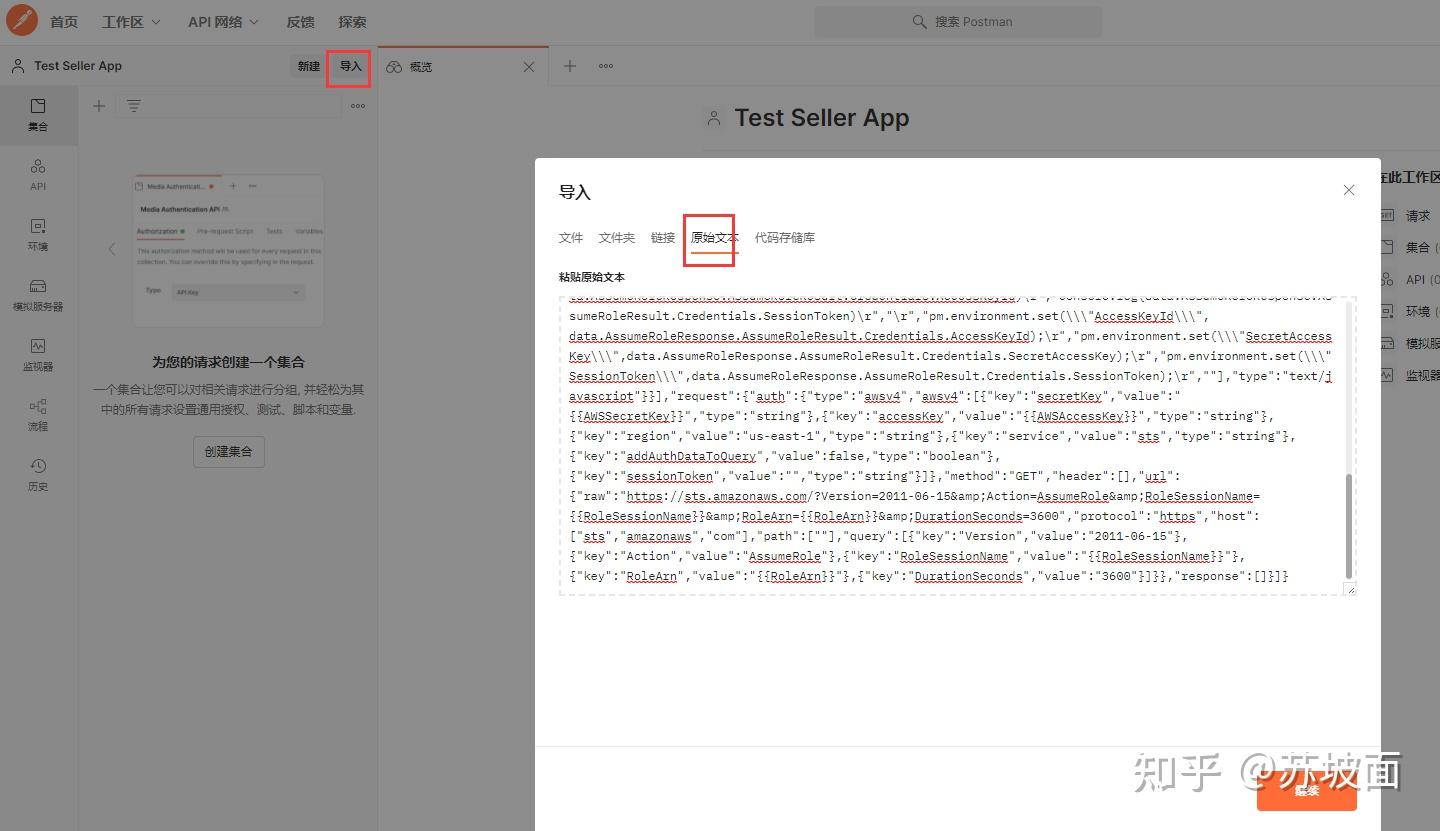Open 探索 in the top navigation
1440x831 pixels.
[352, 21]
